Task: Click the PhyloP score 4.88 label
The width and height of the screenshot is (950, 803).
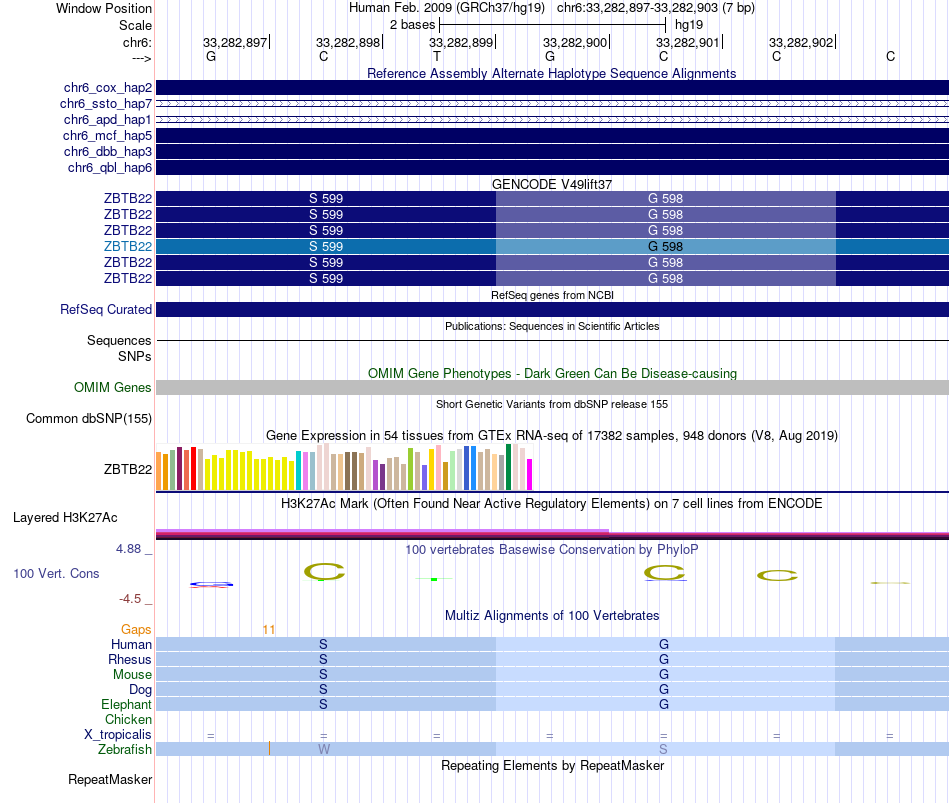Action: pyautogui.click(x=128, y=549)
